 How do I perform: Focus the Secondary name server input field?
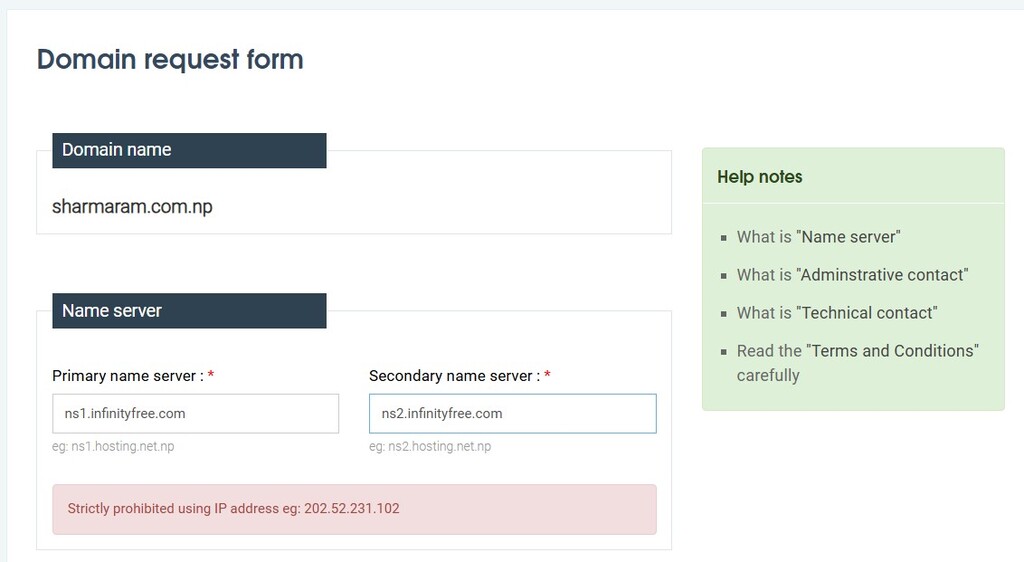pyautogui.click(x=512, y=413)
